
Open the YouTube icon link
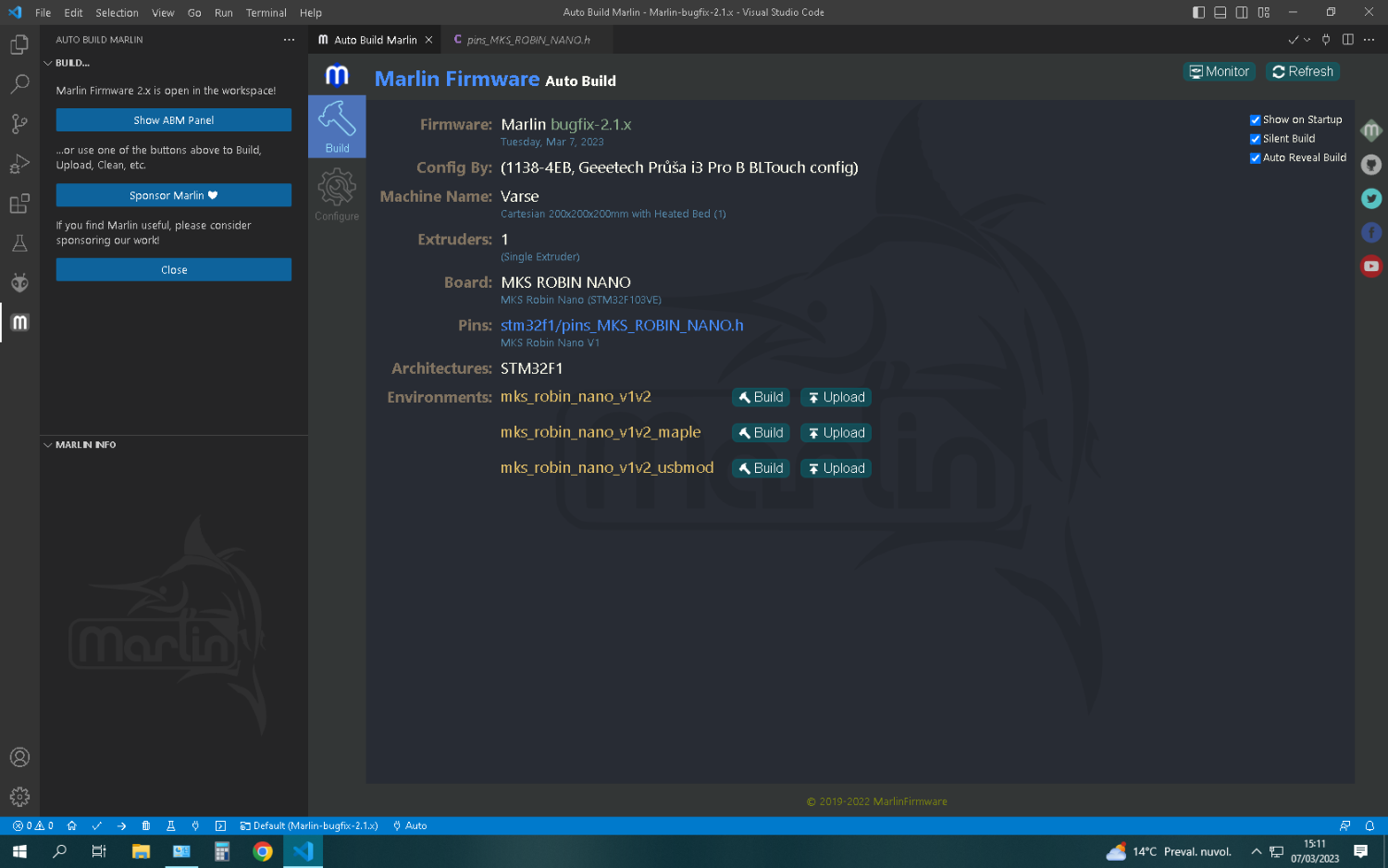1371,267
